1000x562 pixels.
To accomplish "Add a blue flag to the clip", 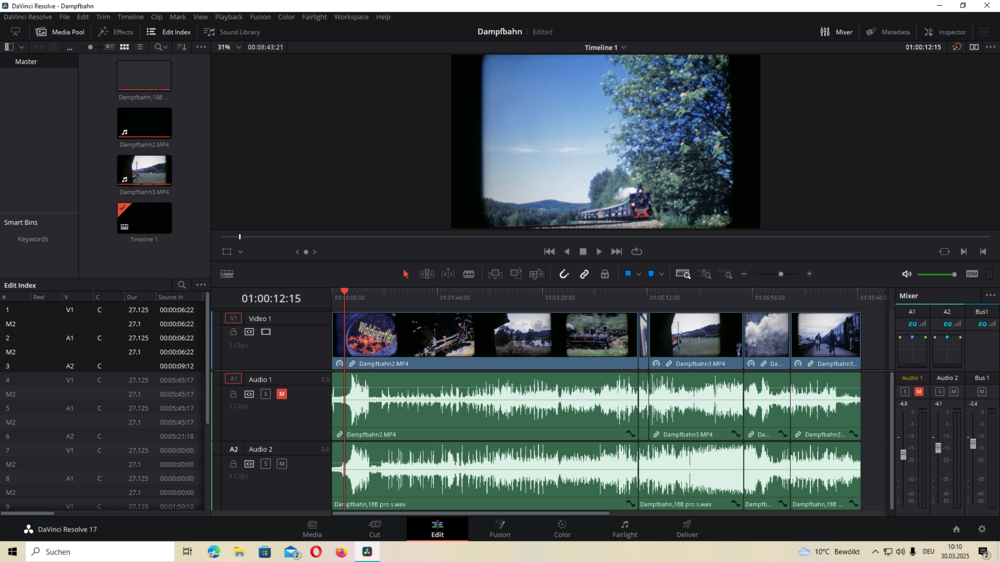I will click(x=628, y=274).
